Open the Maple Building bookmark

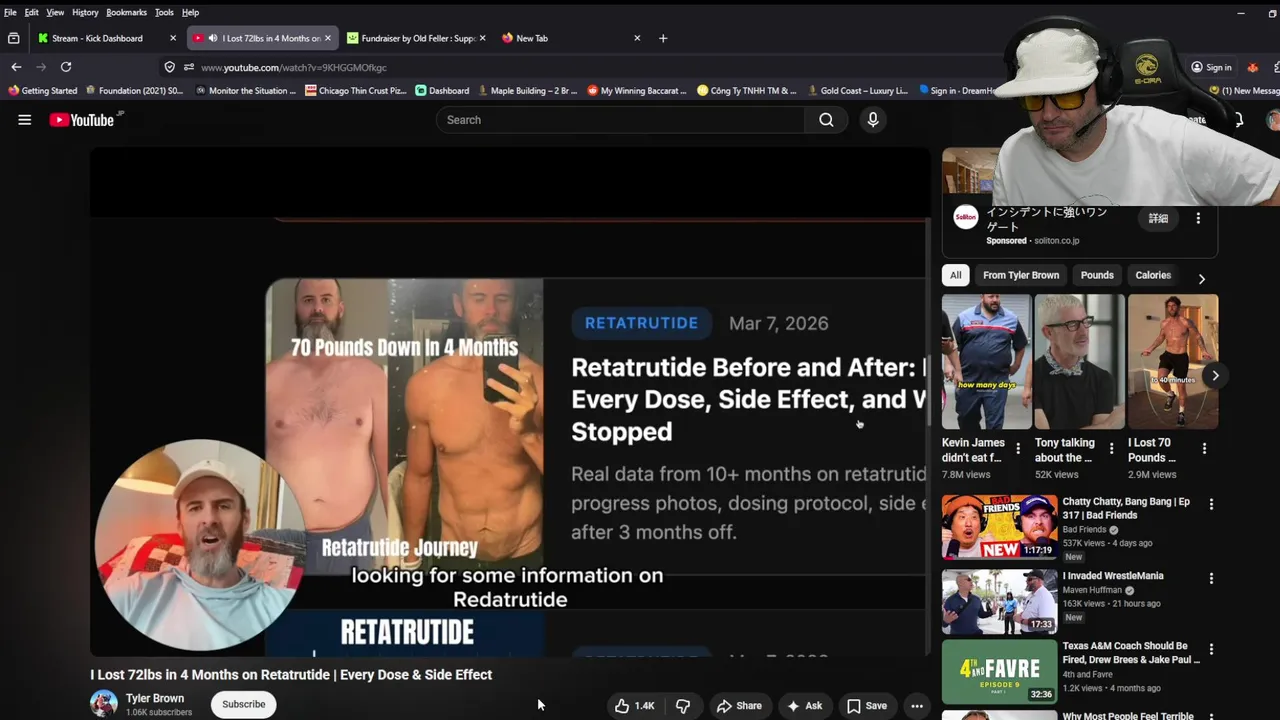[x=528, y=91]
